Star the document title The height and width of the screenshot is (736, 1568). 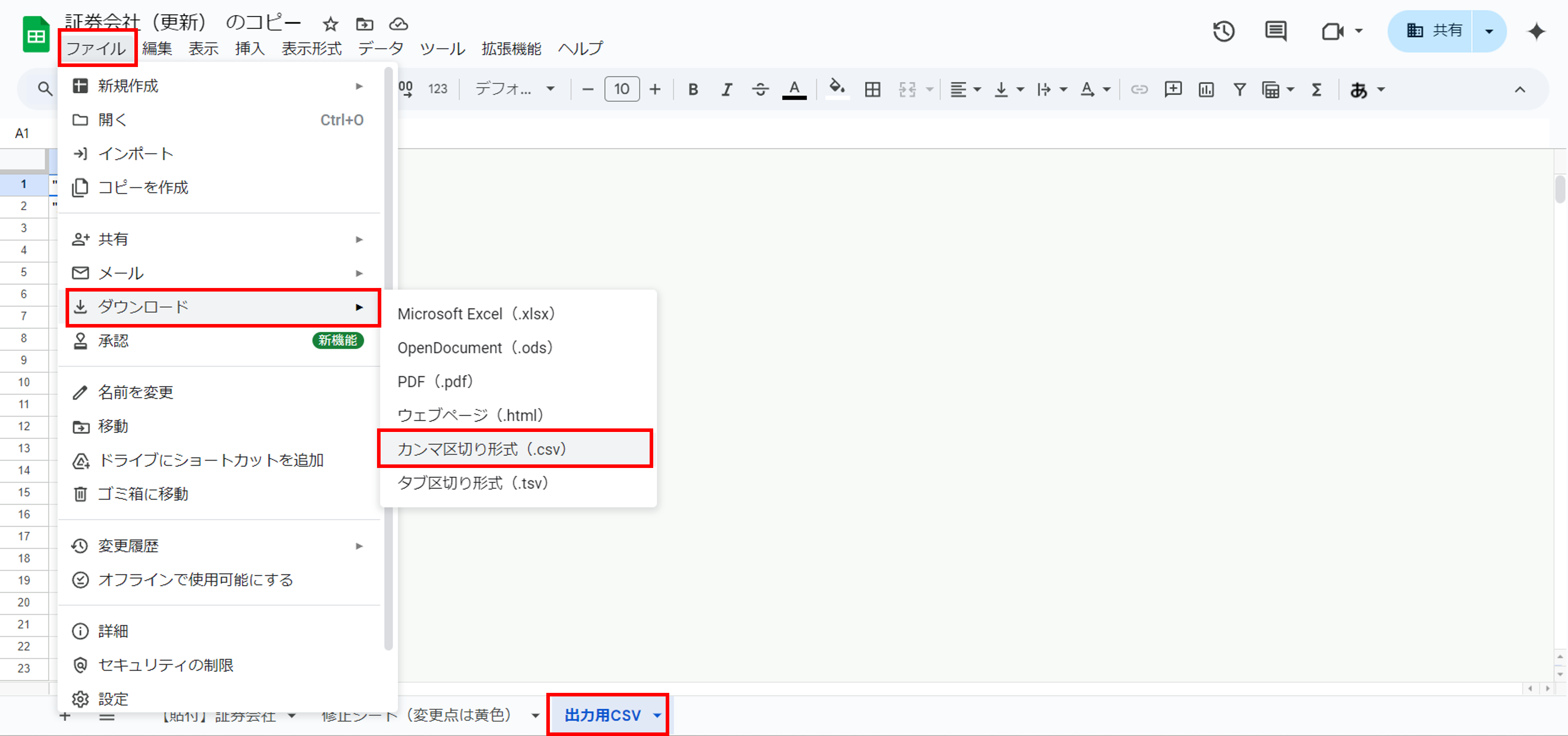[330, 24]
